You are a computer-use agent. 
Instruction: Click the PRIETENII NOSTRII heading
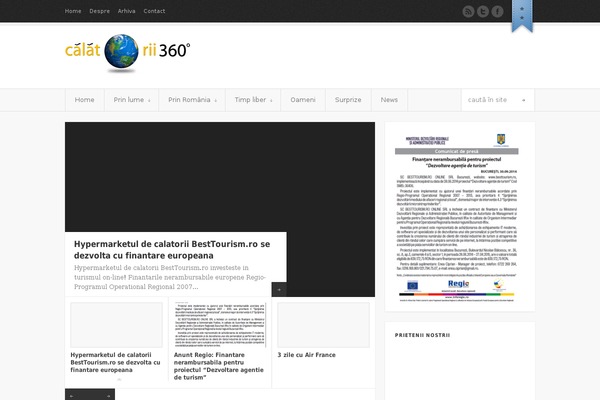coord(422,335)
